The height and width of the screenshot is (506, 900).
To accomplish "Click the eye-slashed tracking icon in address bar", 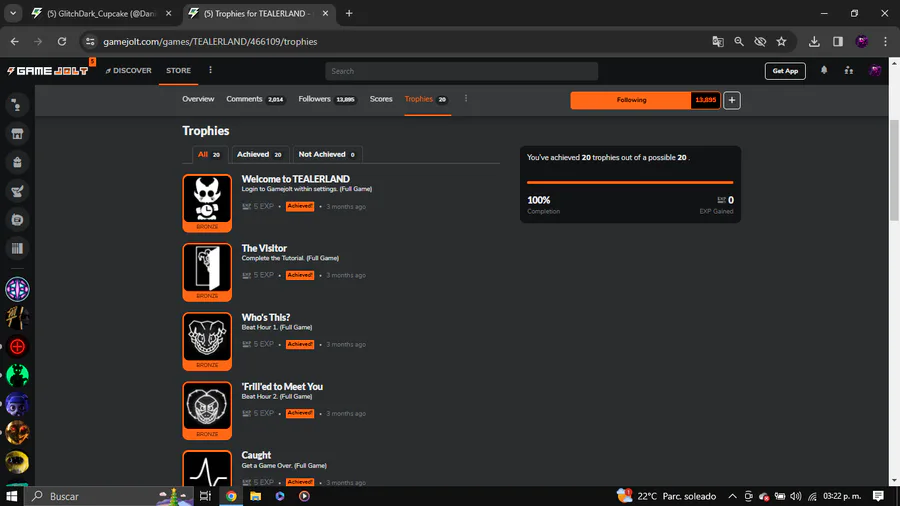I will [760, 41].
